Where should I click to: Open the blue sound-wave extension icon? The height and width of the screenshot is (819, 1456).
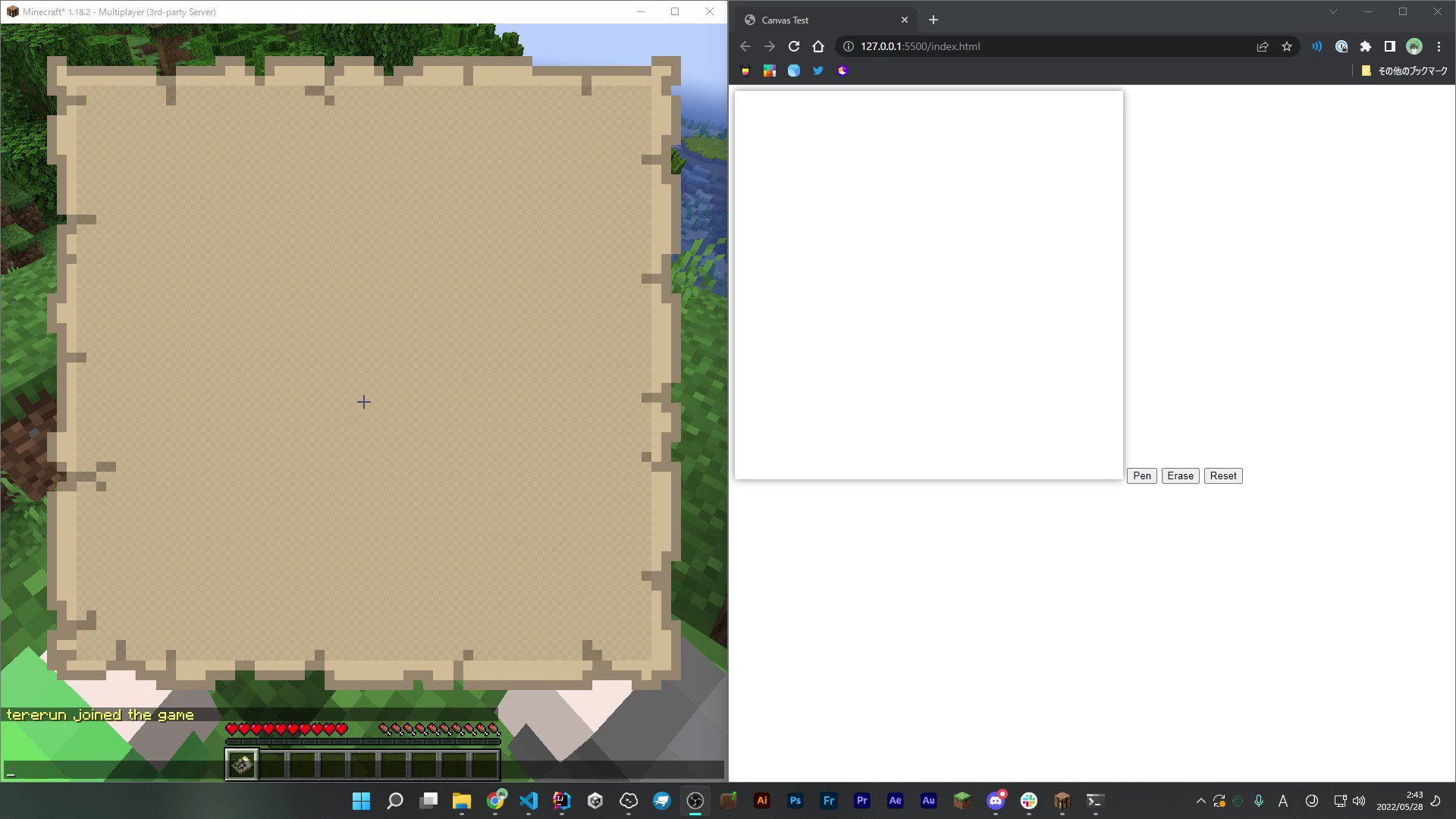pos(1317,46)
